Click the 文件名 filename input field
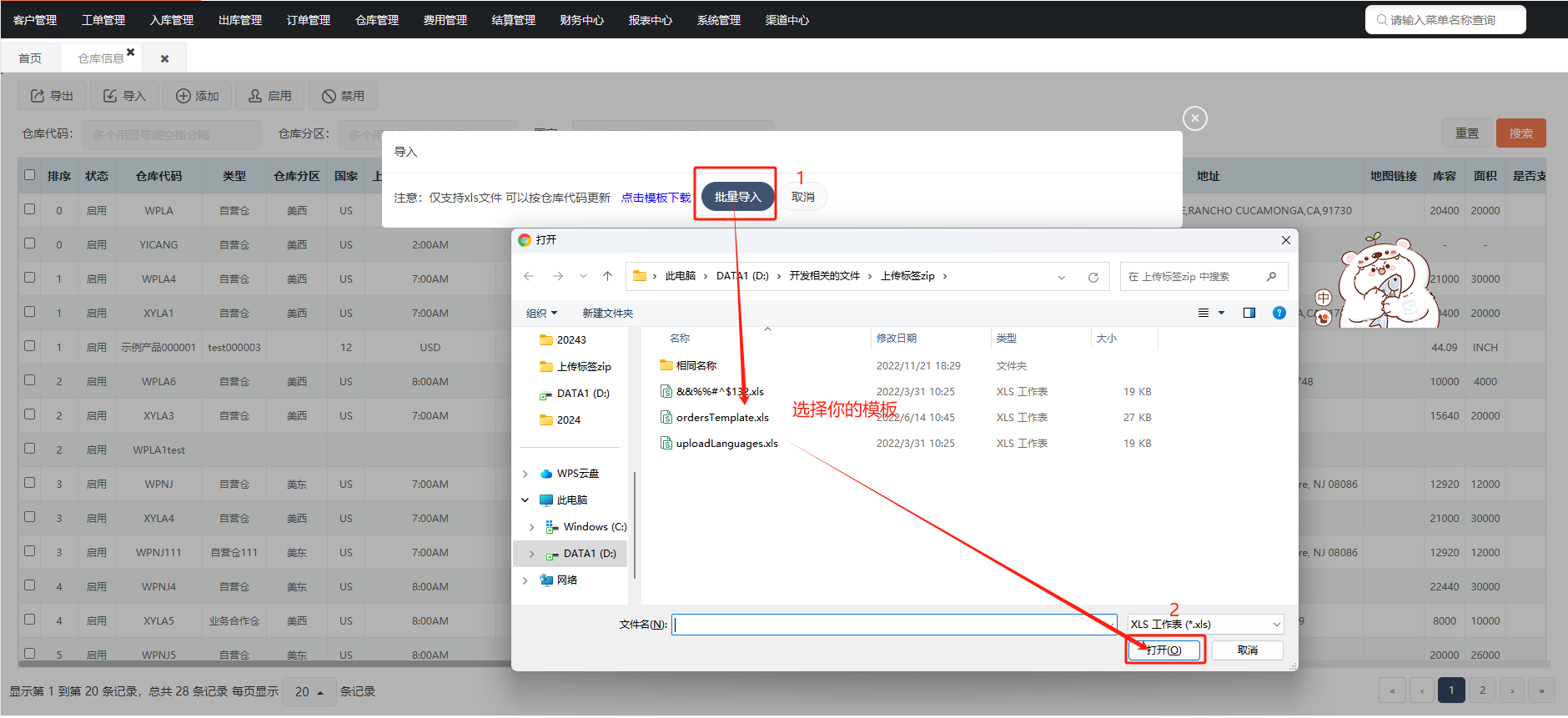Screen dimensions: 1568x718 click(x=894, y=625)
